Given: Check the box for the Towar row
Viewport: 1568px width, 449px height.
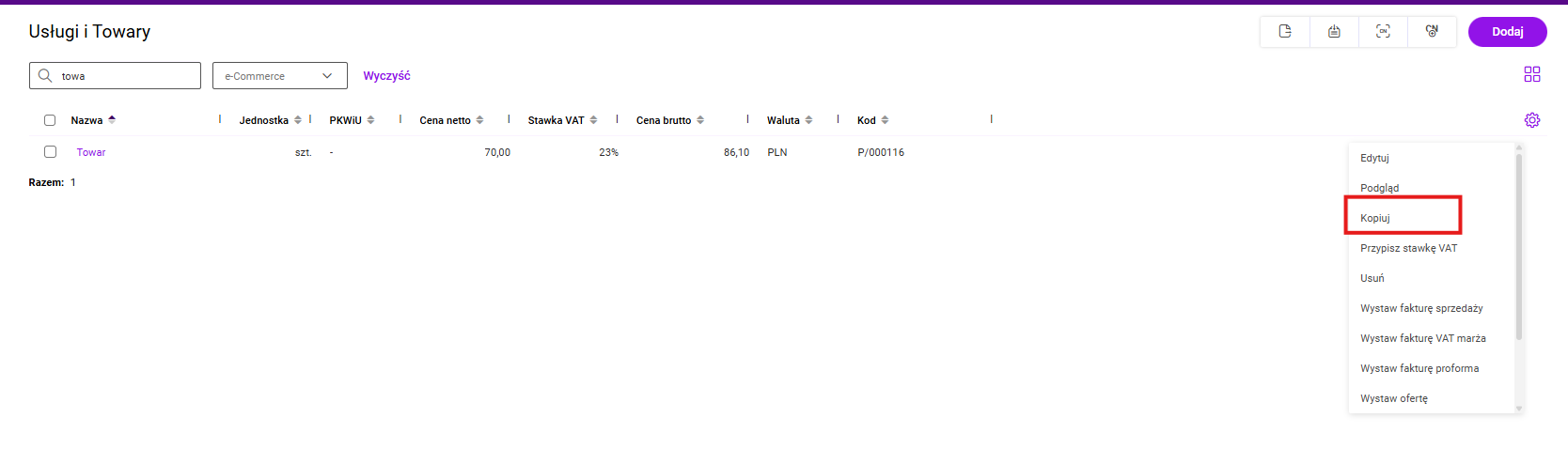Looking at the screenshot, I should (x=51, y=152).
